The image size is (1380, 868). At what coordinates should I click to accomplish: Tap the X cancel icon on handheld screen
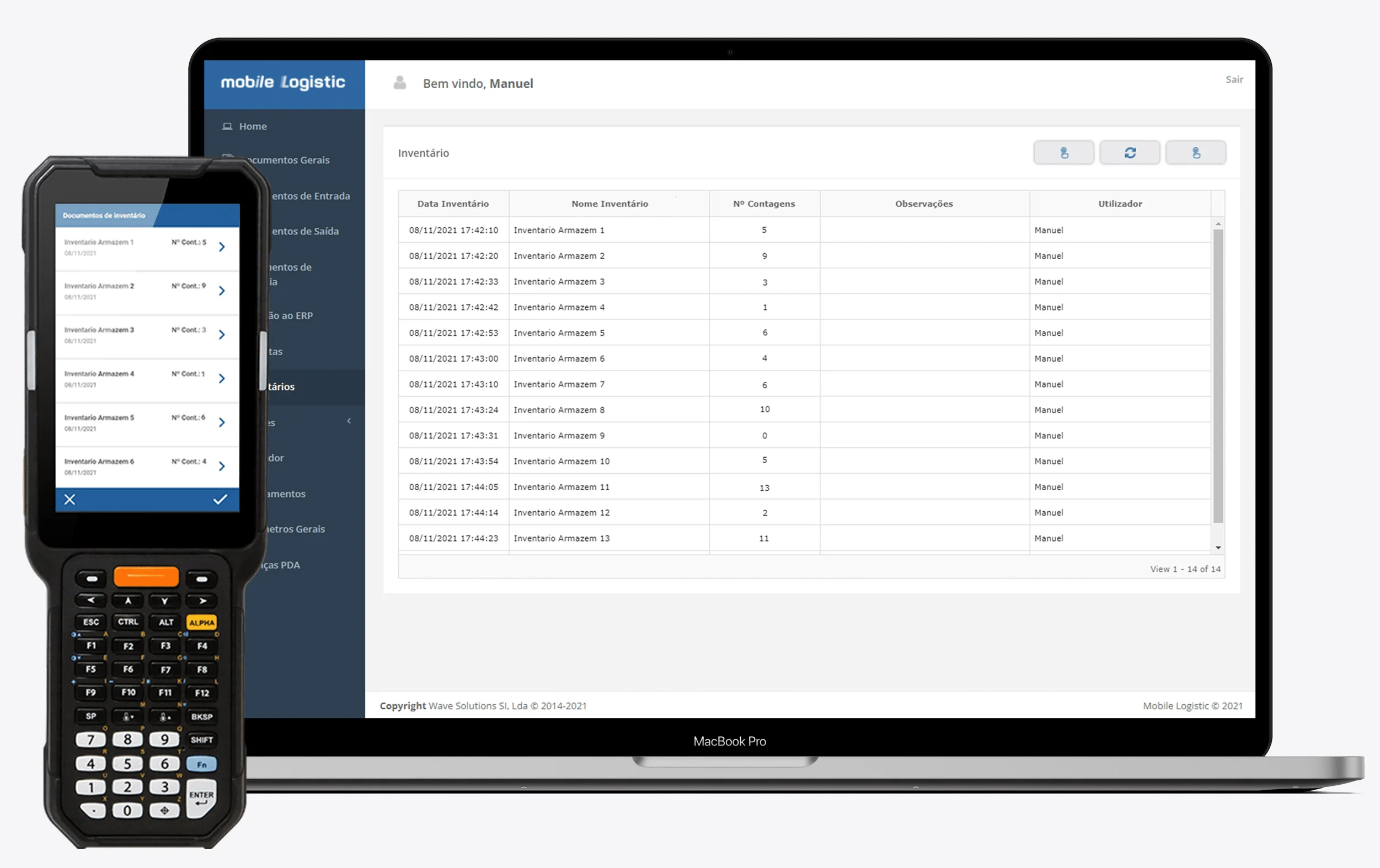point(70,500)
